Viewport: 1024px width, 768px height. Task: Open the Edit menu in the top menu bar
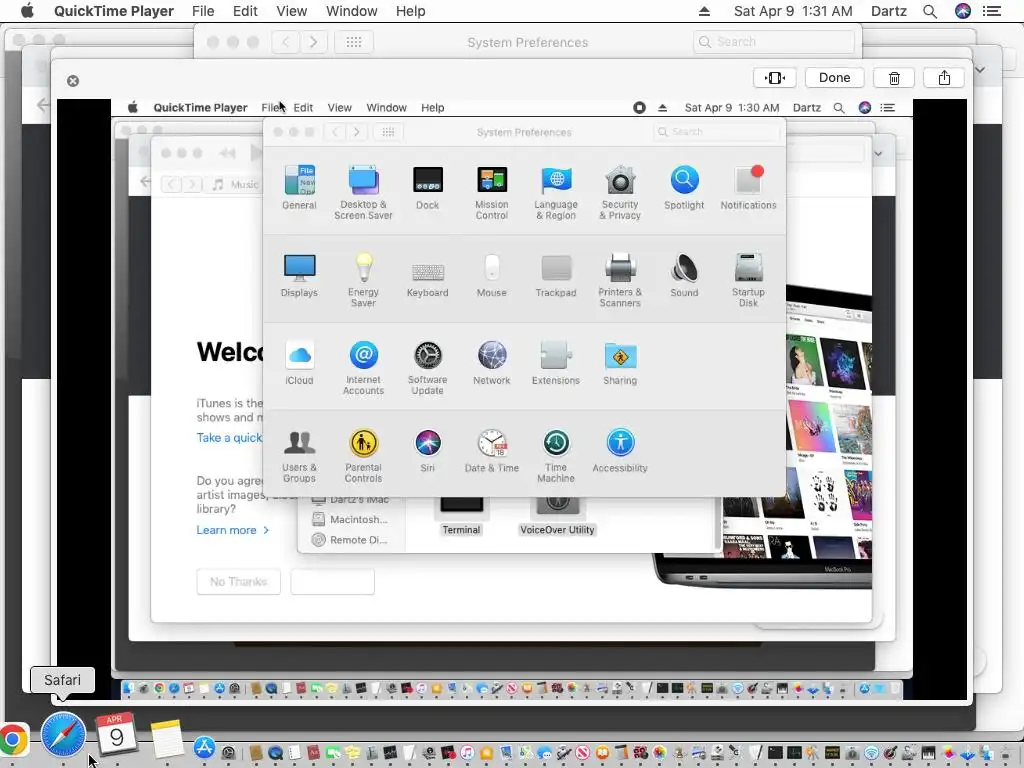coord(245,11)
